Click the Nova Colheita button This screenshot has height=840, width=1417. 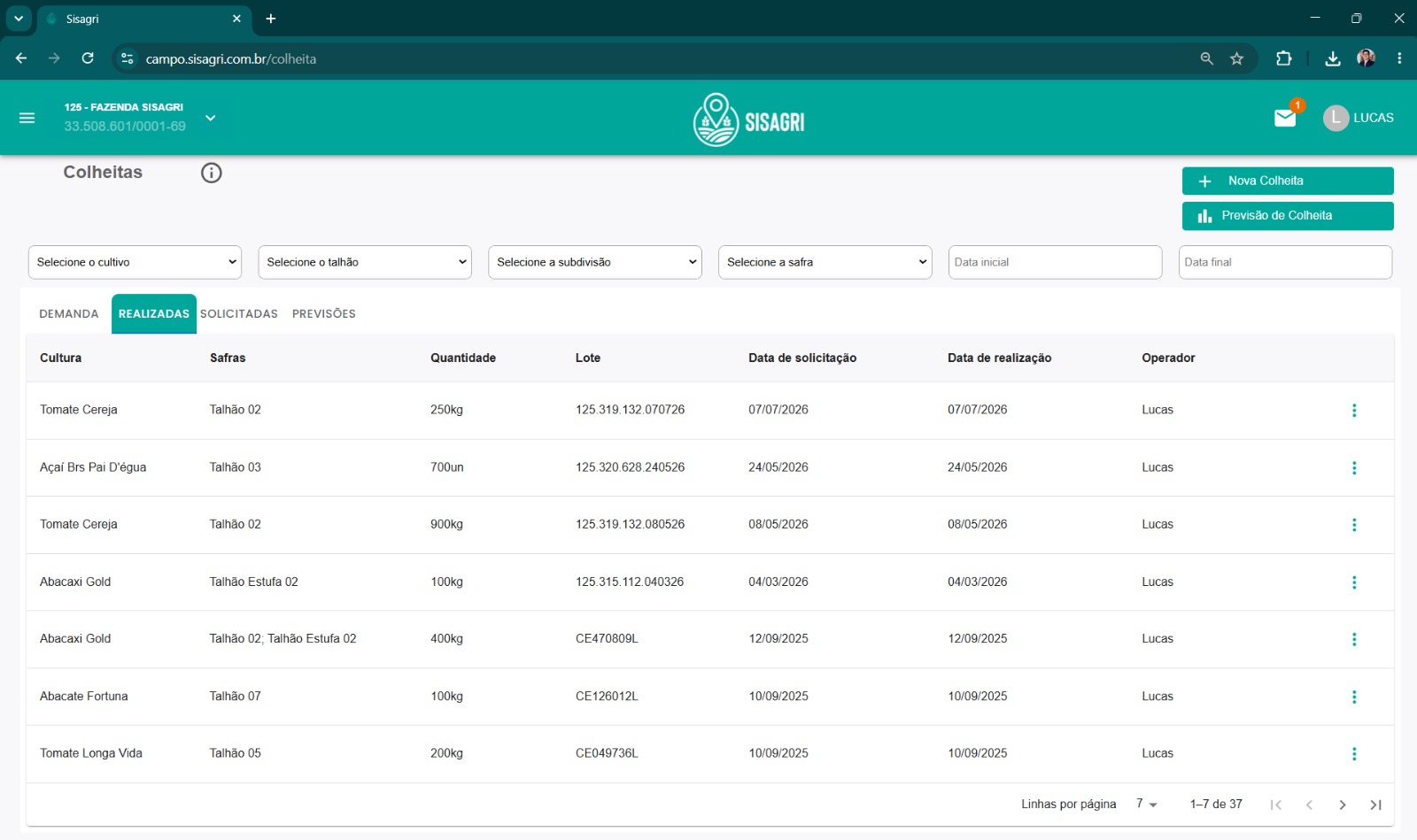[1288, 181]
